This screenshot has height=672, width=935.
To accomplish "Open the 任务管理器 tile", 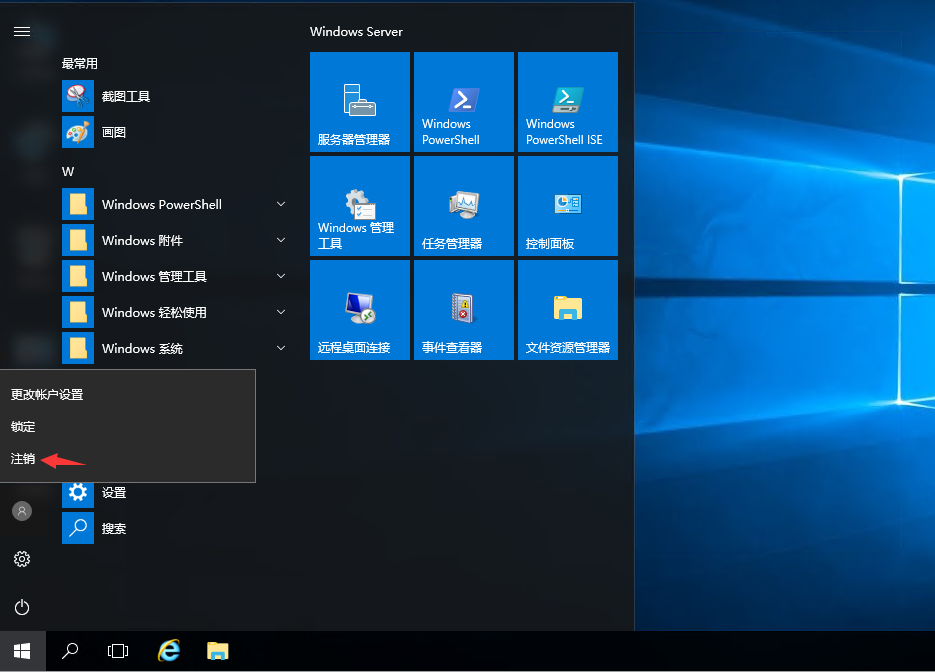I will click(x=464, y=206).
